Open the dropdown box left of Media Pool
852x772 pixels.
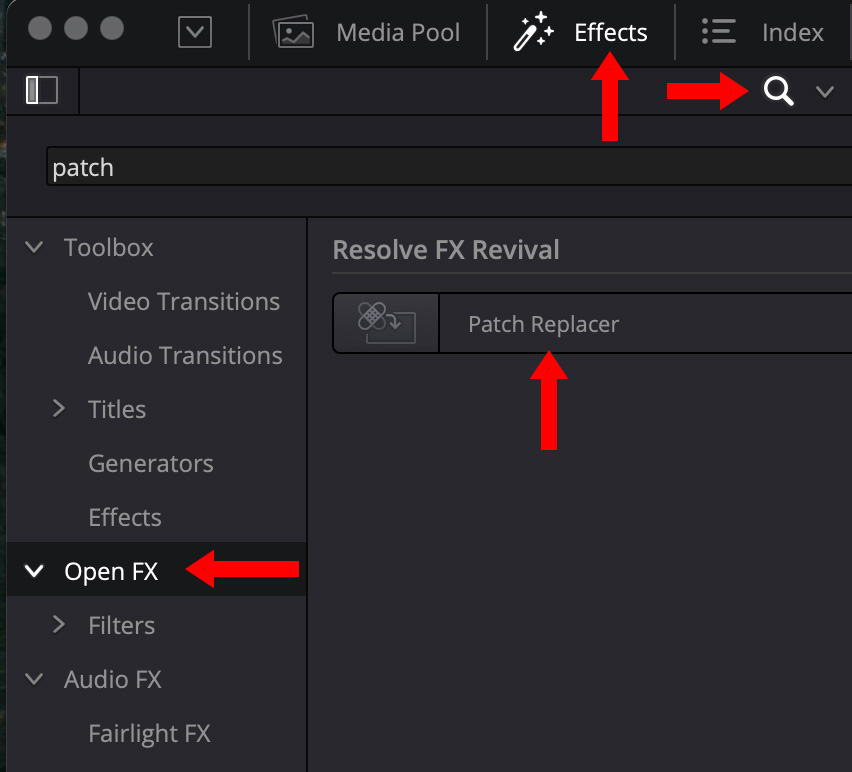pos(195,33)
